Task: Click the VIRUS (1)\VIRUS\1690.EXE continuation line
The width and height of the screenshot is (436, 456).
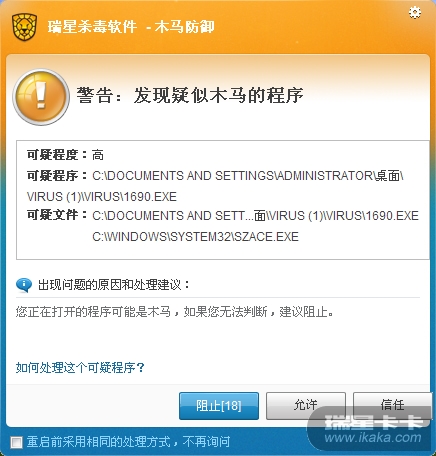Action: pyautogui.click(x=102, y=197)
